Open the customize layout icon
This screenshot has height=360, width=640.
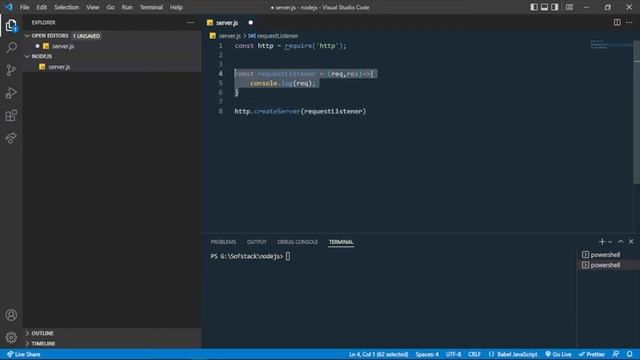(x=569, y=7)
